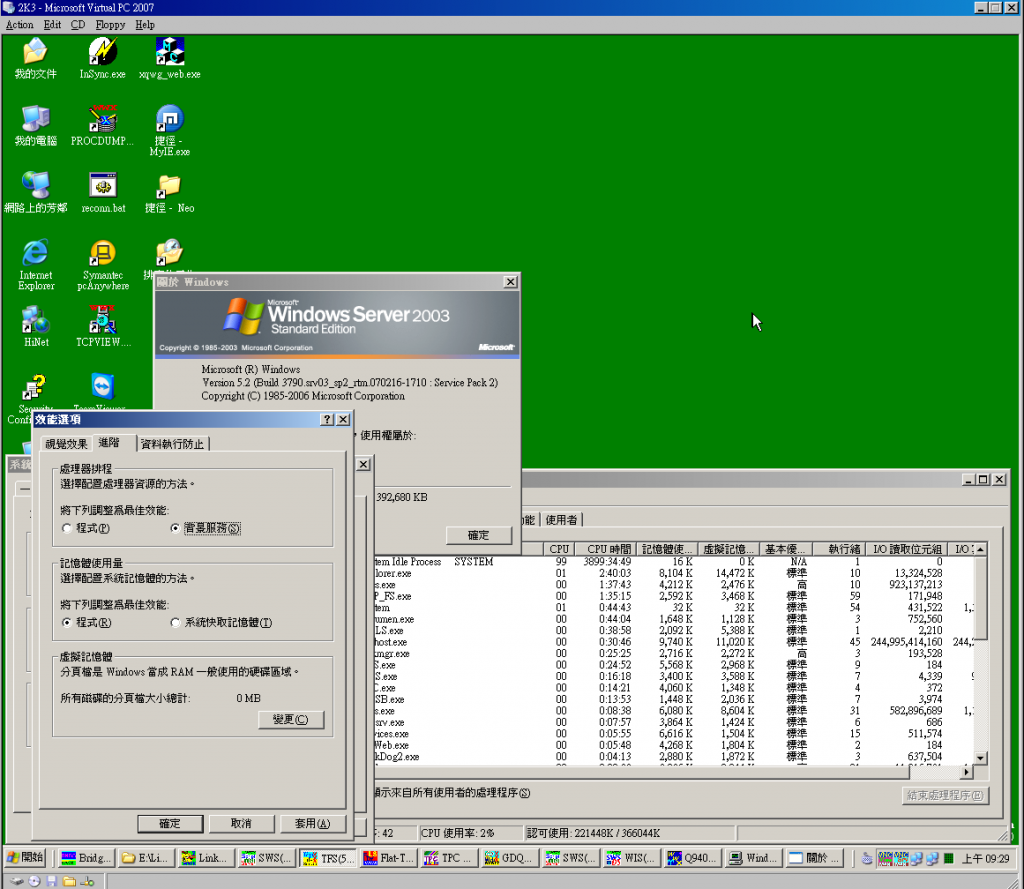Launch Internet Explorer desktop icon
The image size is (1024, 889).
pyautogui.click(x=36, y=265)
